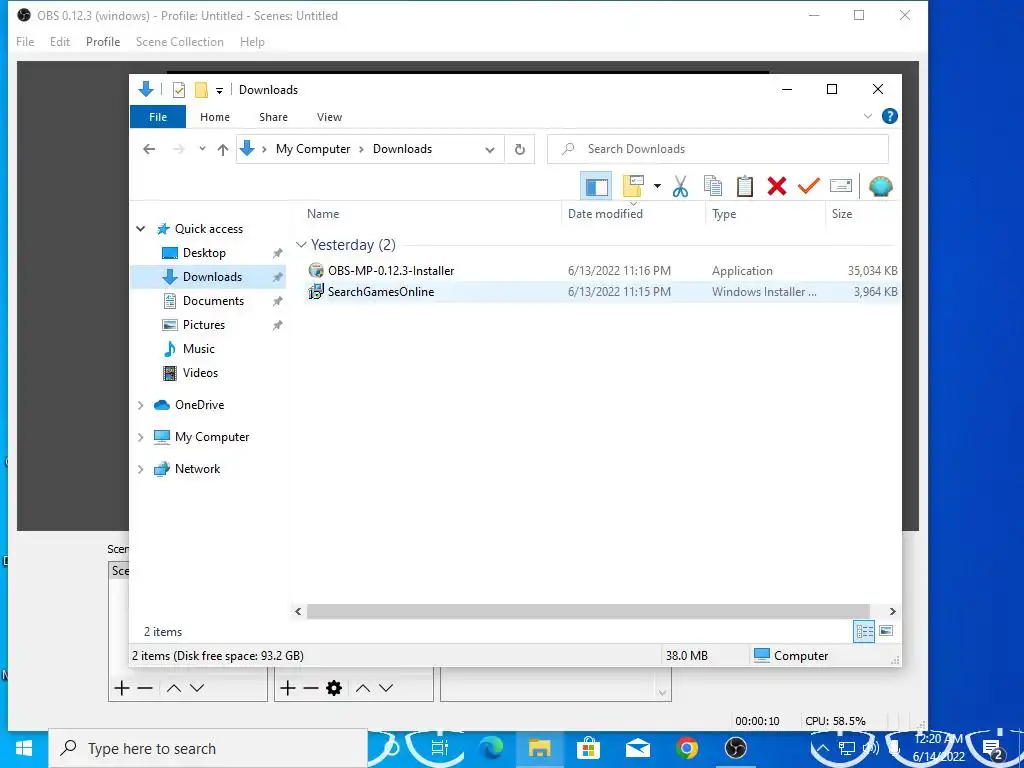The width and height of the screenshot is (1024, 768).
Task: Expand the ribbon with the chevron
Action: coord(867,116)
